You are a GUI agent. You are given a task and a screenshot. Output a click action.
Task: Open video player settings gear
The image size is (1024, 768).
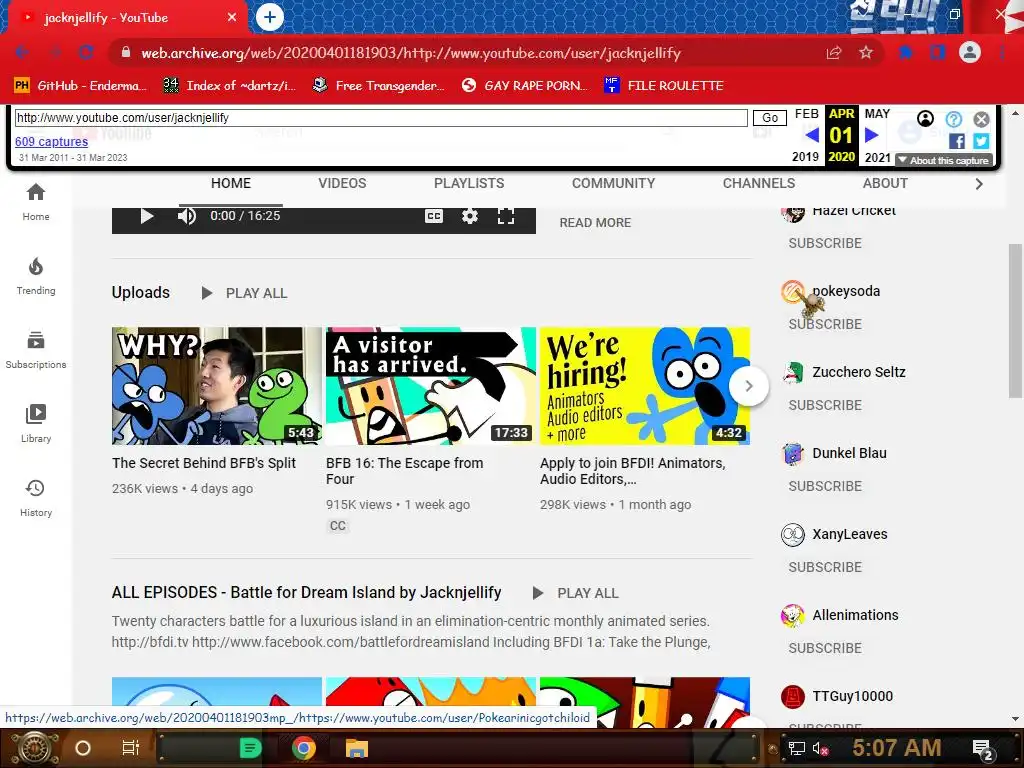click(x=470, y=216)
